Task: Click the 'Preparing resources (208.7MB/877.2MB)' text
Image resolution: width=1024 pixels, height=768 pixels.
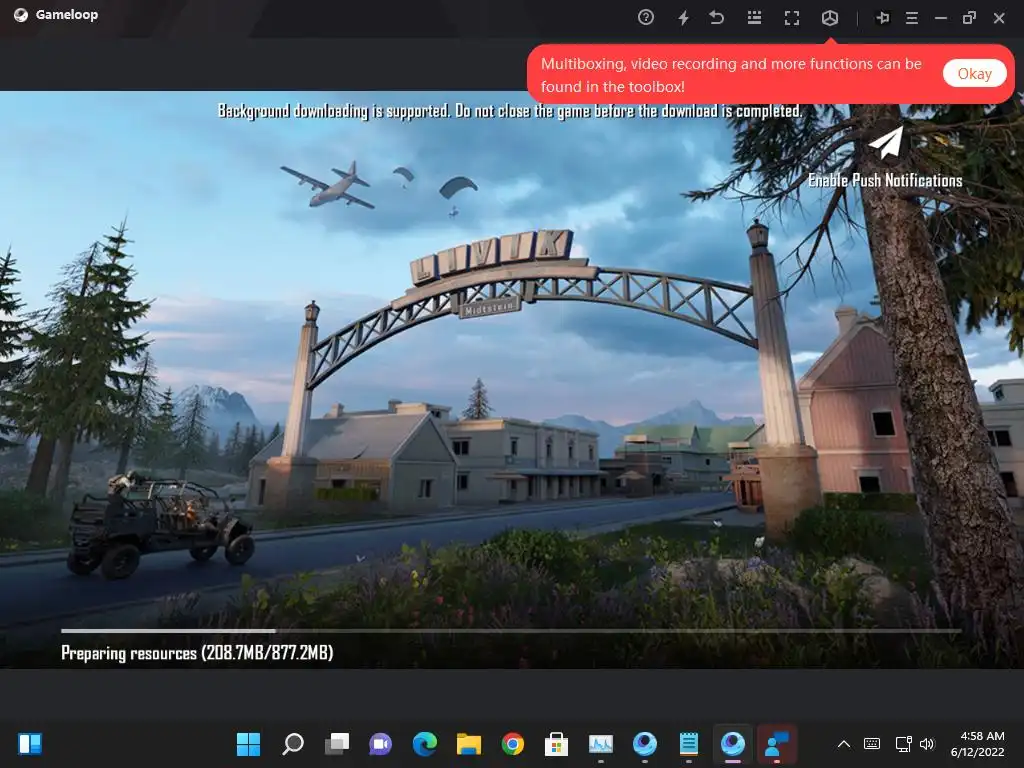Action: point(197,652)
